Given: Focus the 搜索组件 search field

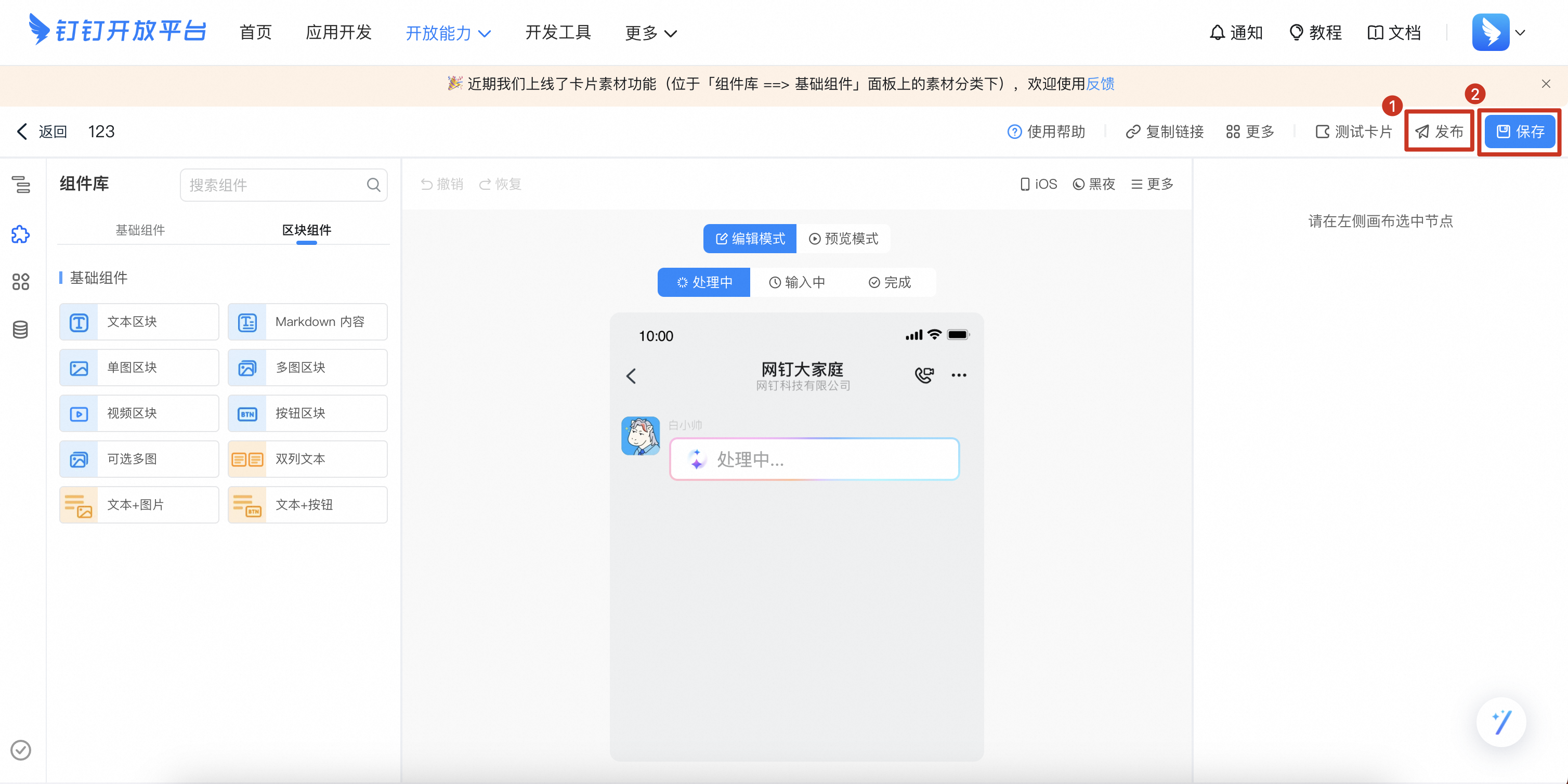Looking at the screenshot, I should pyautogui.click(x=284, y=185).
